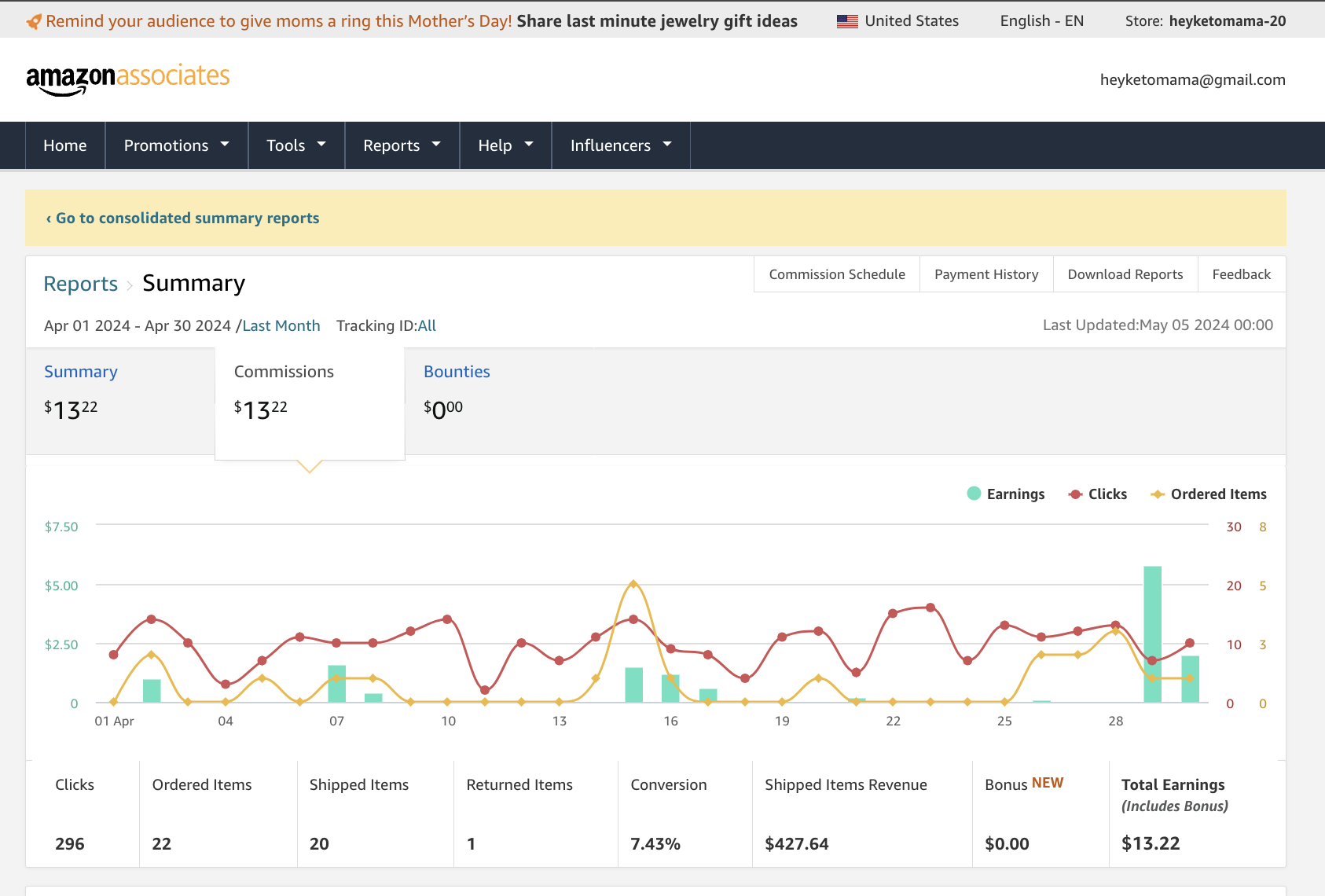Click the Shipped Items Revenue $427.64
The image size is (1325, 896).
click(x=797, y=843)
